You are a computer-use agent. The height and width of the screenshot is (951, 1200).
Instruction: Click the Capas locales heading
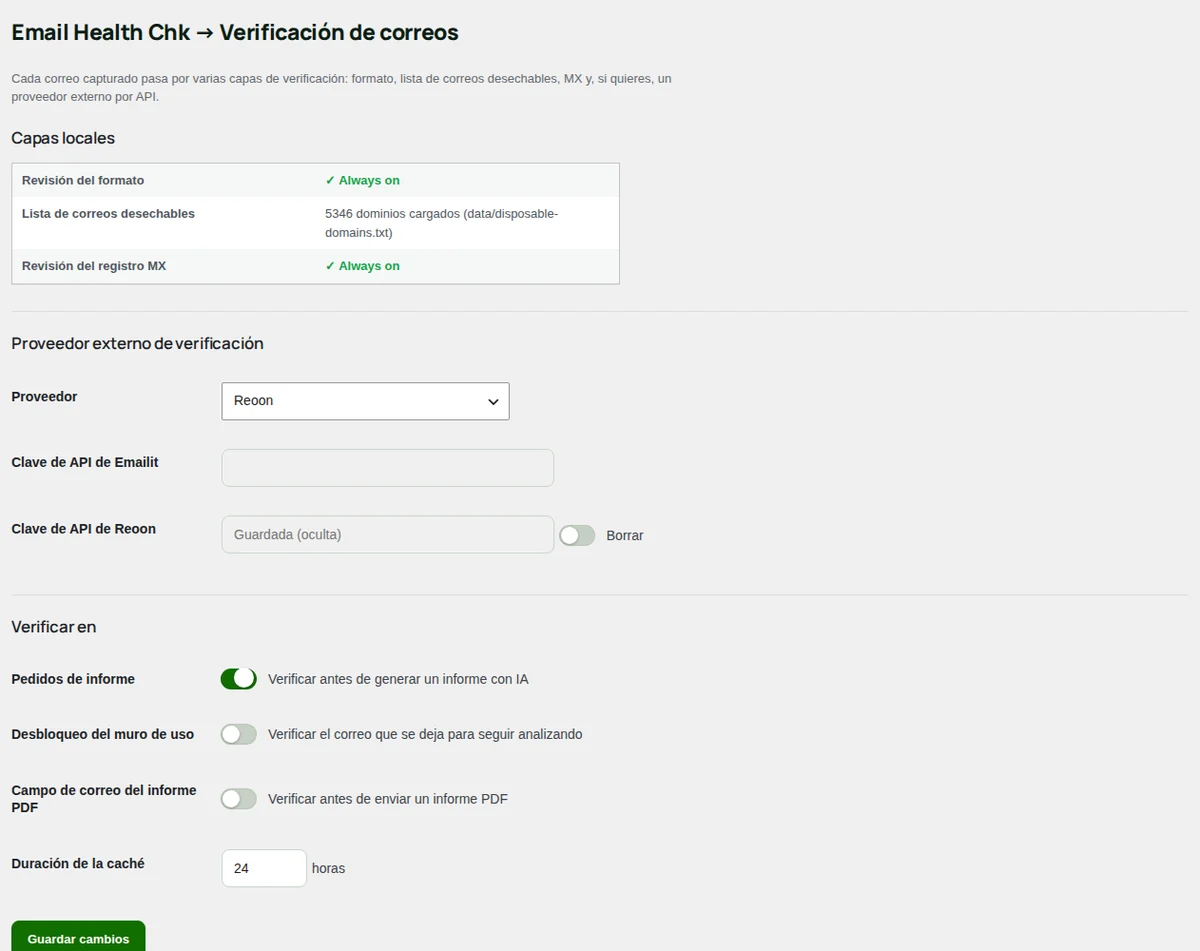point(63,138)
